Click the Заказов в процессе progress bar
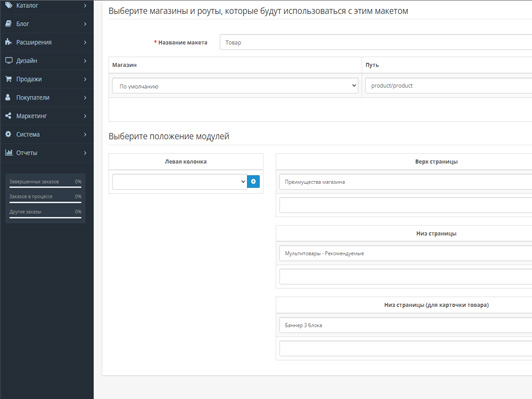The image size is (532, 399). 45,202
